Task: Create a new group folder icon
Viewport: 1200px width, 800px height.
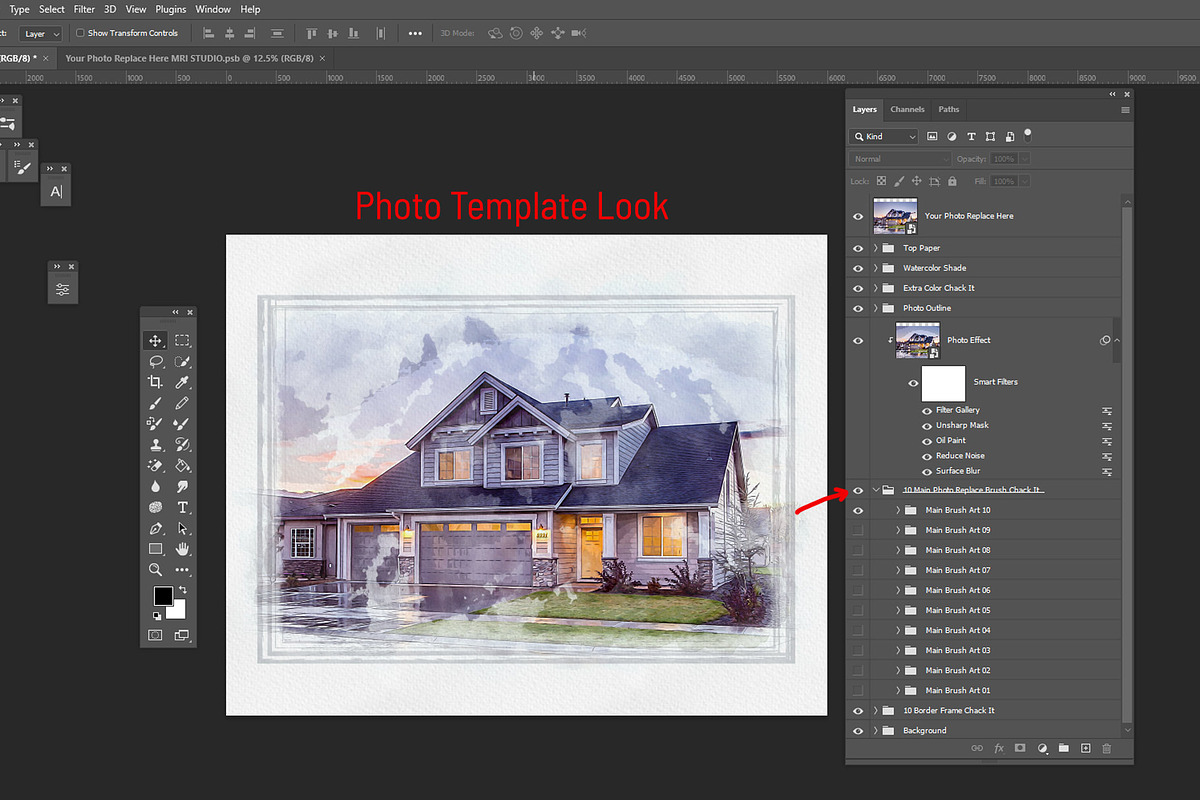Action: [x=1064, y=748]
